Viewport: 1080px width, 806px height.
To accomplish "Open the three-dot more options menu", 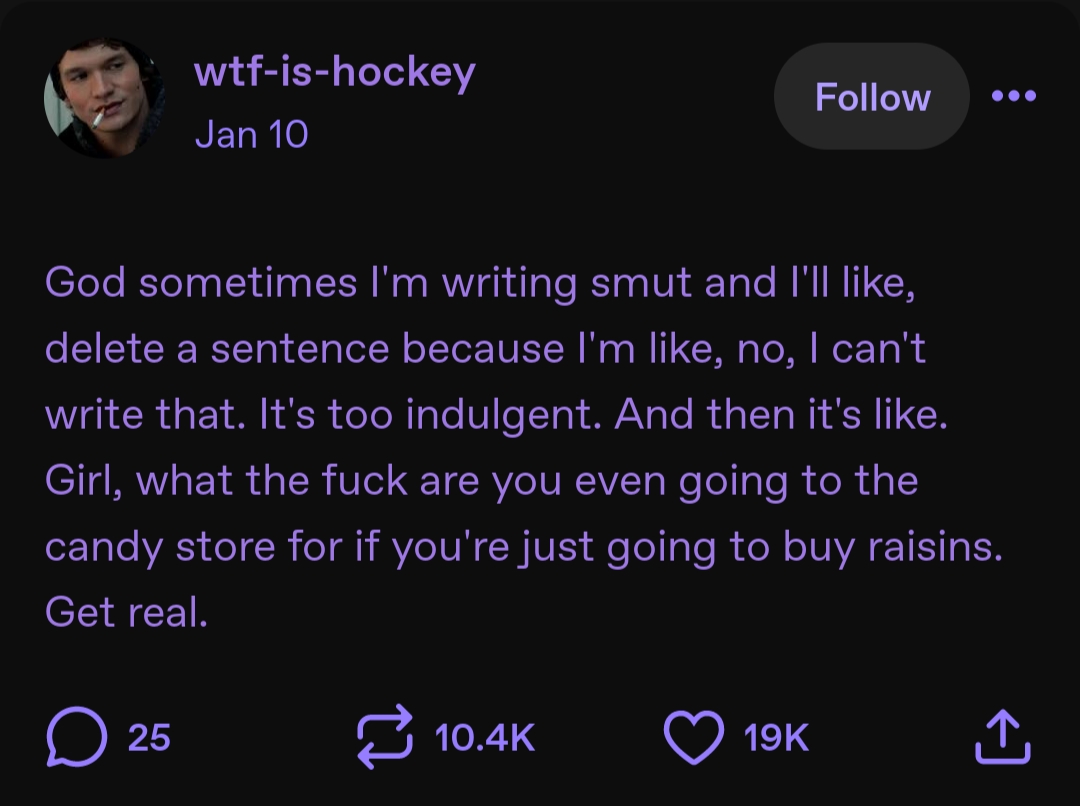I will [1014, 97].
